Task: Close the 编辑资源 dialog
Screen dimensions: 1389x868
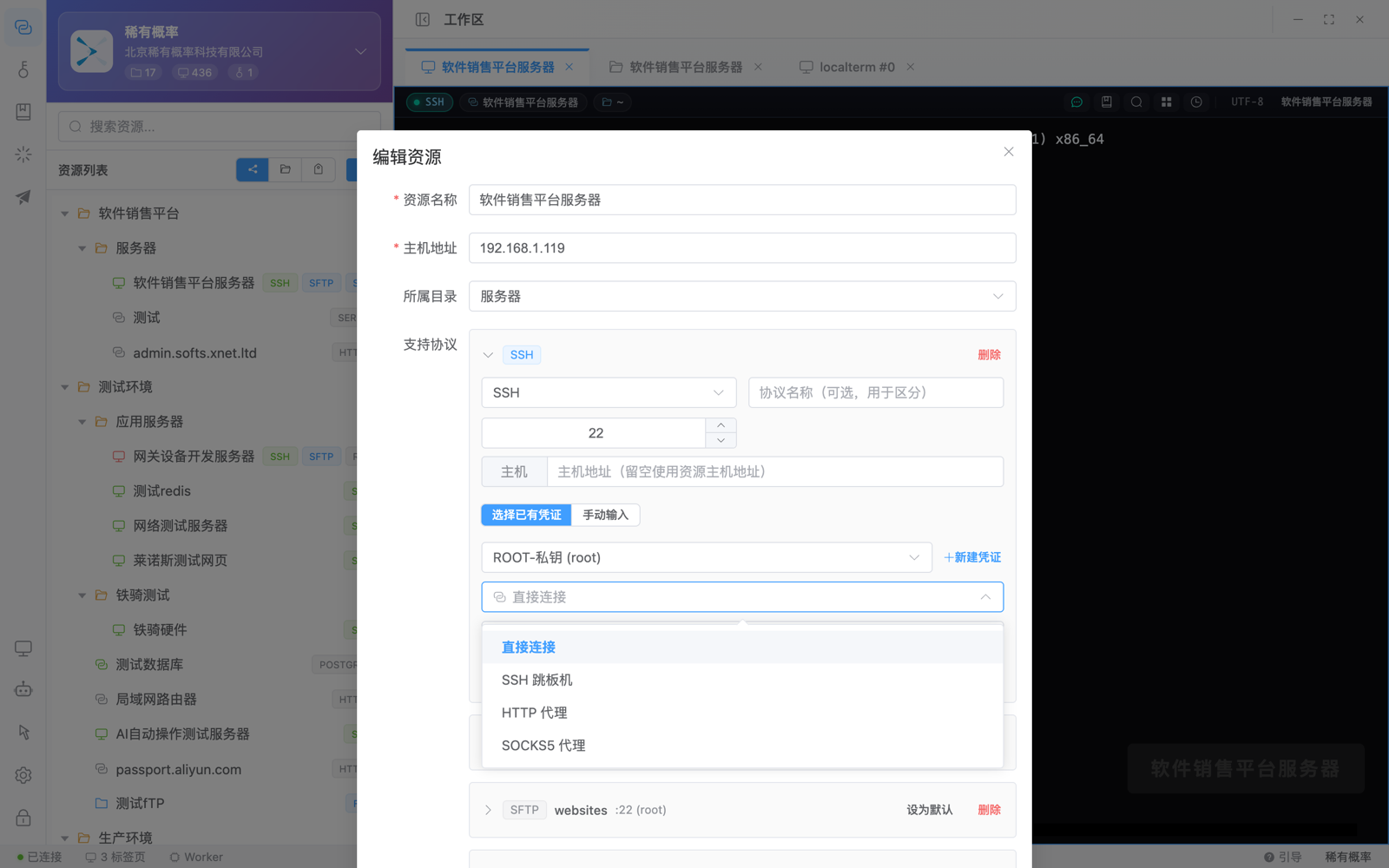Action: [x=1009, y=152]
